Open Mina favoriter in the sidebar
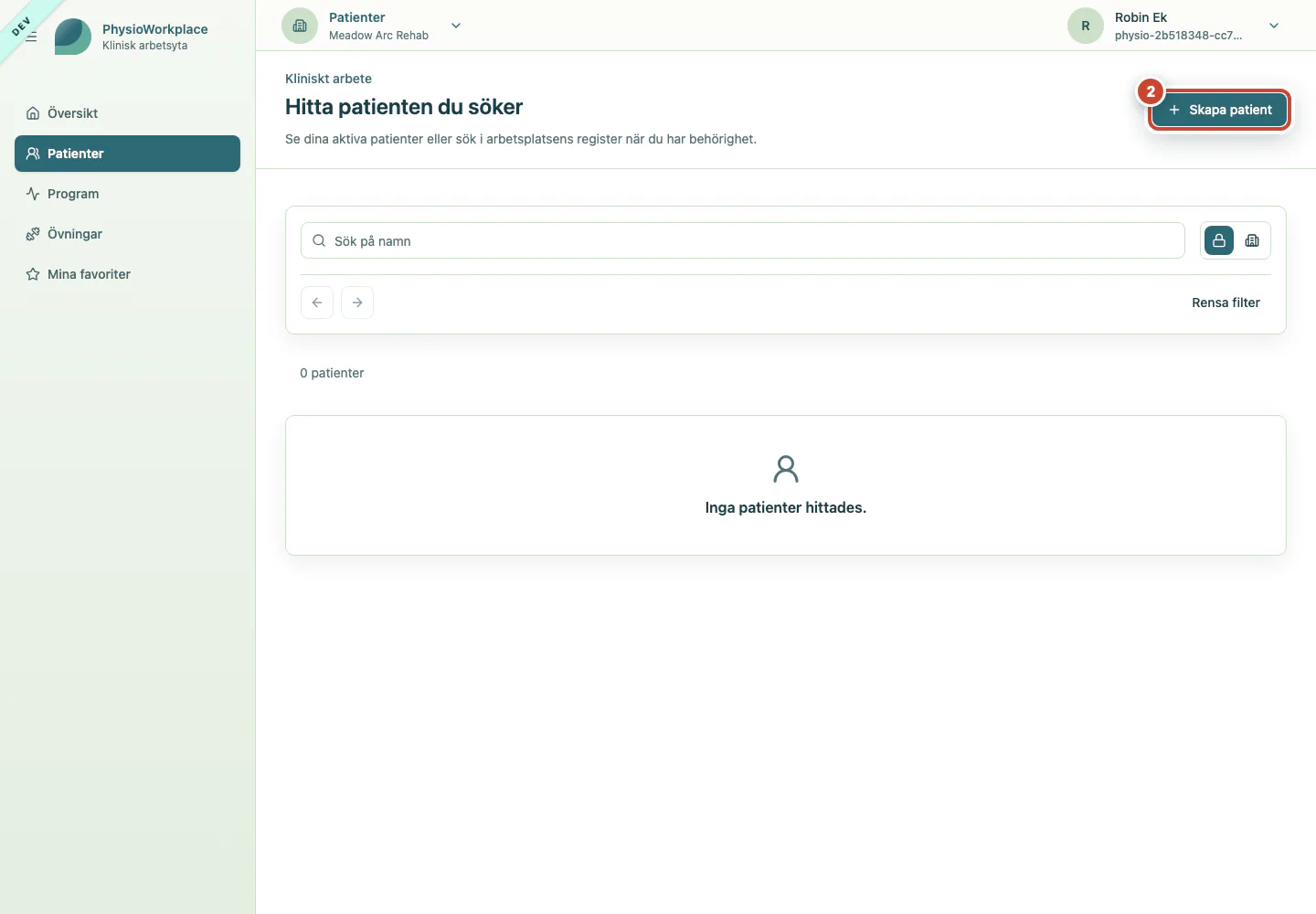This screenshot has width=1316, height=914. pyautogui.click(x=127, y=274)
